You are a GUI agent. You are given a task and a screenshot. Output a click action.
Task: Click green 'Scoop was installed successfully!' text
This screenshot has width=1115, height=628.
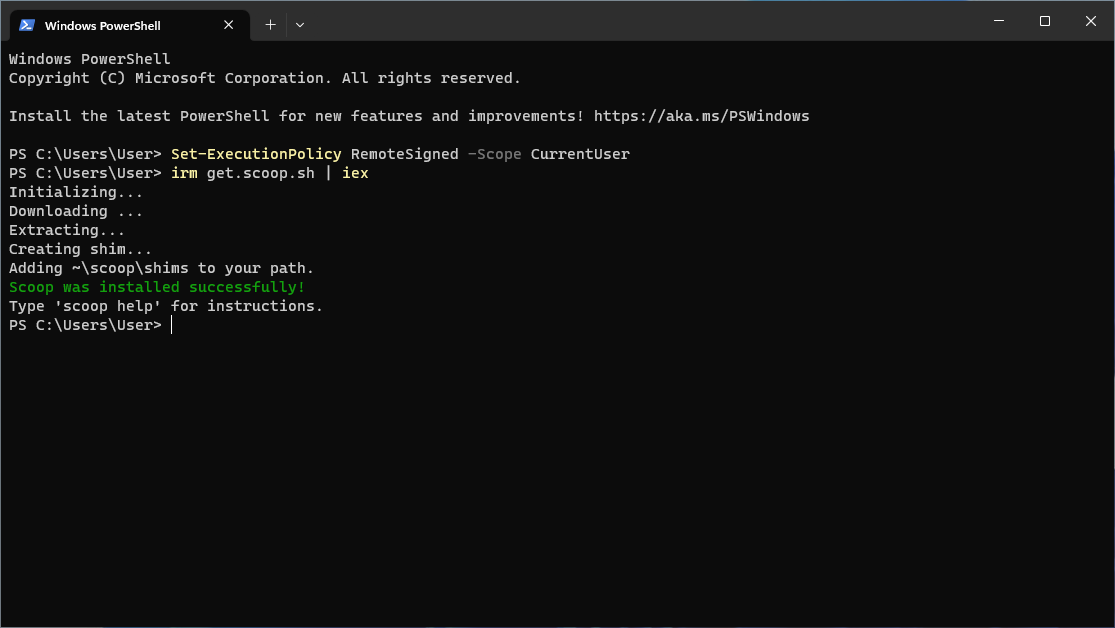tap(157, 287)
